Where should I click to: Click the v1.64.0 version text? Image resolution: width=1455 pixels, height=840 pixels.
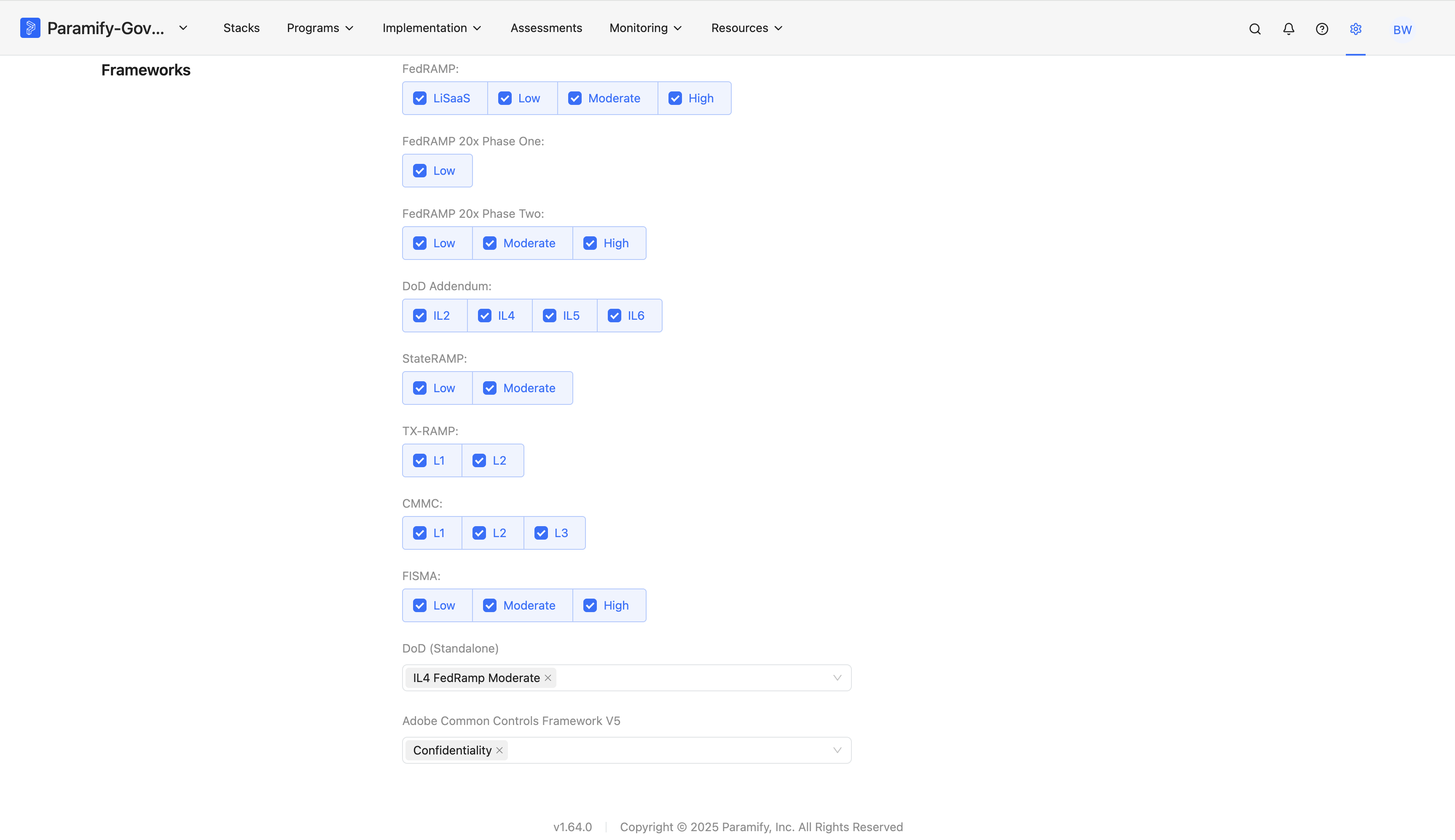(x=572, y=827)
